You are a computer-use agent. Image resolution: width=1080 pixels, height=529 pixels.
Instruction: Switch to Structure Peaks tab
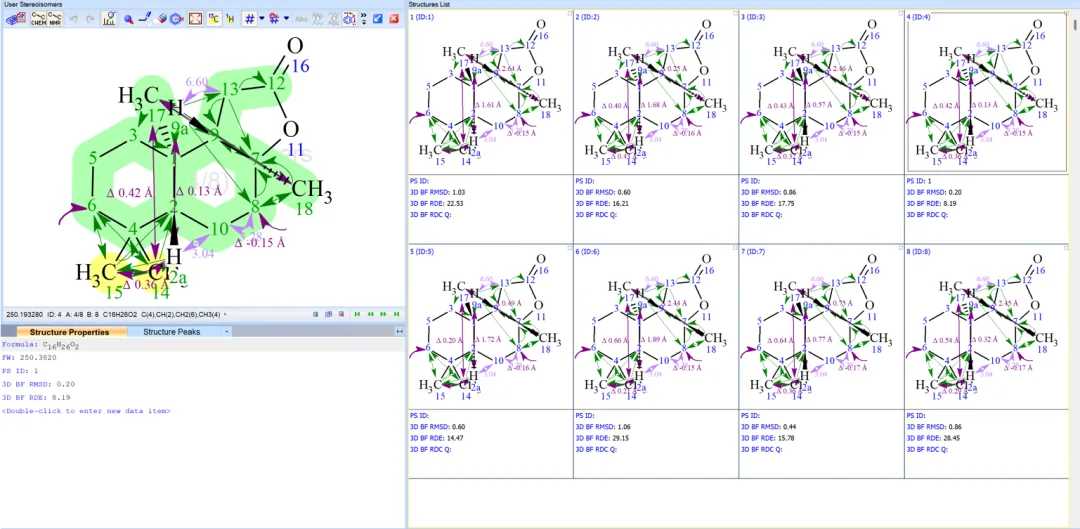coord(172,332)
